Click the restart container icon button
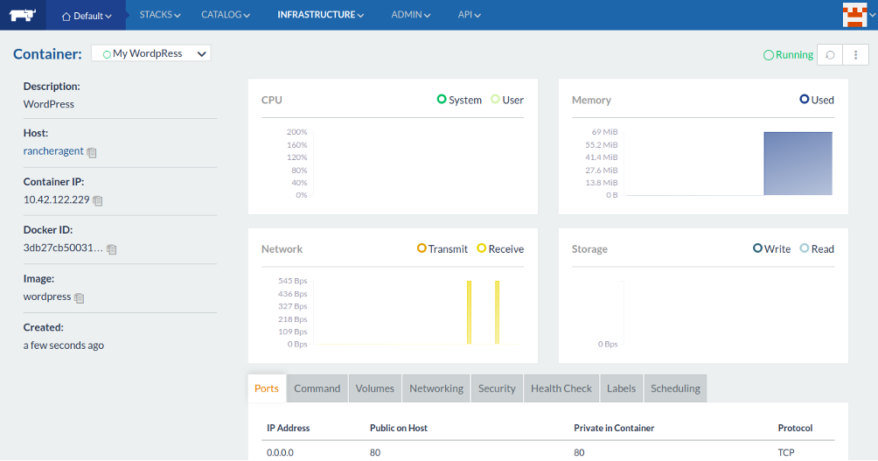Viewport: 878px width, 461px height. tap(829, 55)
